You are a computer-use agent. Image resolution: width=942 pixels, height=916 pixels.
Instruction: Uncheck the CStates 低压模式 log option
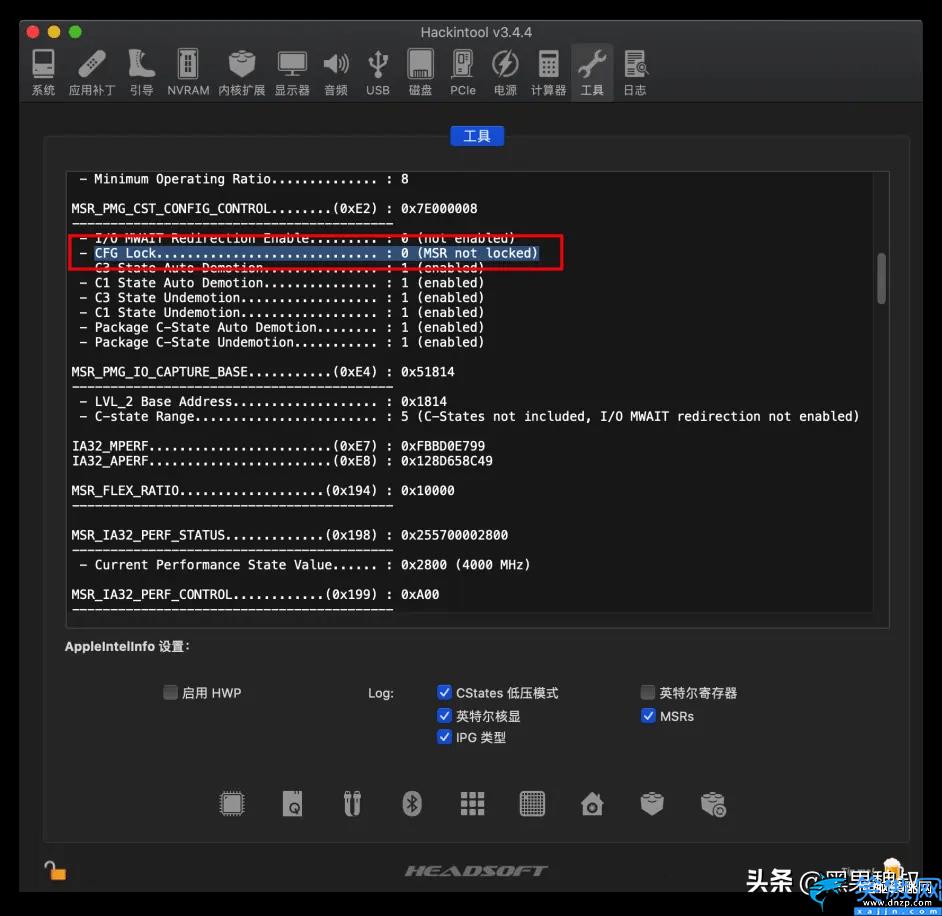click(x=444, y=693)
